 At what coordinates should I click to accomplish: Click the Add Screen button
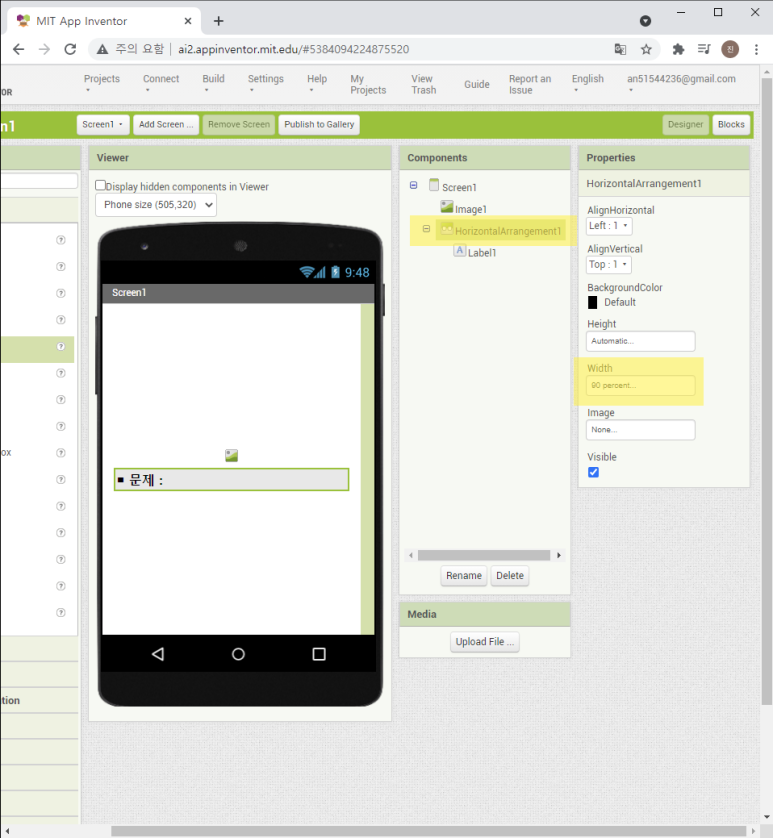166,125
